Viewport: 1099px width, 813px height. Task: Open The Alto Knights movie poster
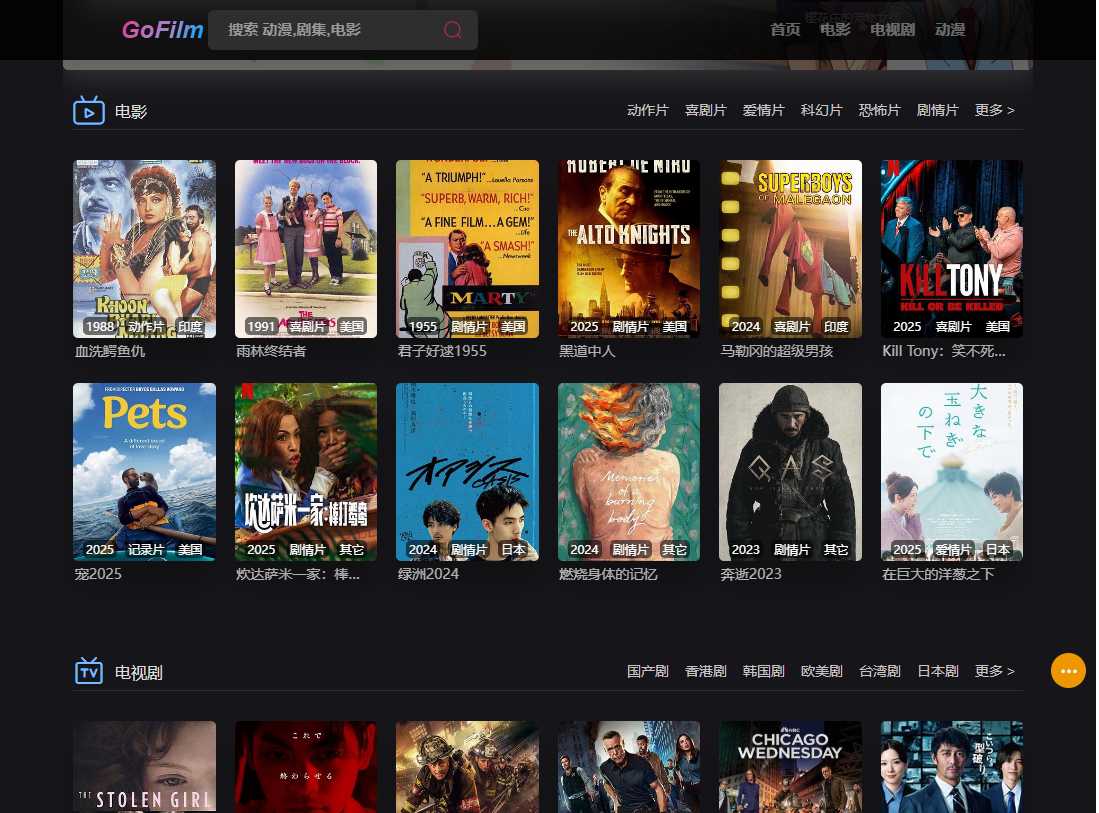click(628, 248)
